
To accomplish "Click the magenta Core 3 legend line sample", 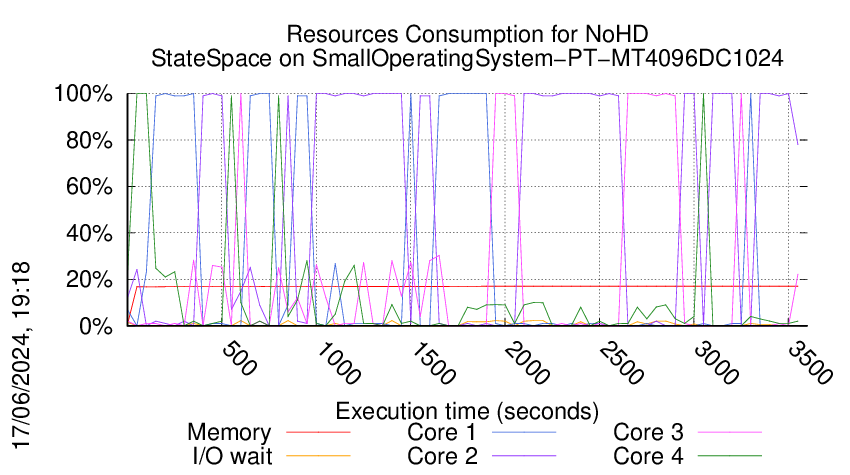I will [730, 433].
